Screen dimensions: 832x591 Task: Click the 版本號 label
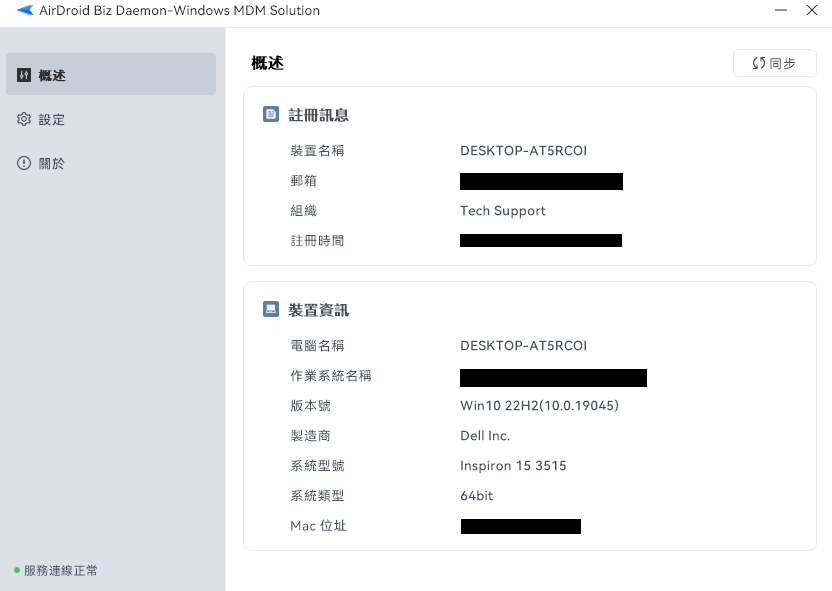pos(310,406)
